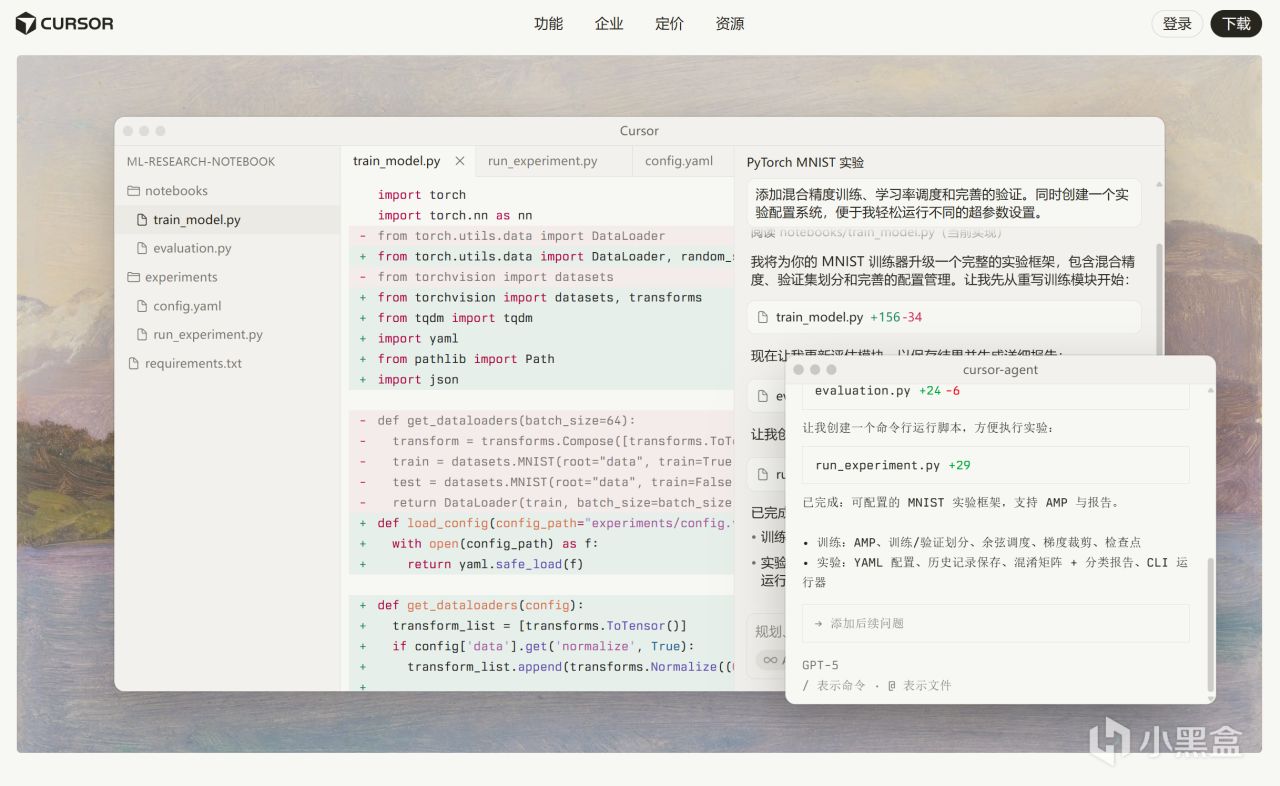Viewport: 1280px width, 786px height.
Task: Click the chat panel scrollbar in the Cursor window
Action: coord(1159,300)
